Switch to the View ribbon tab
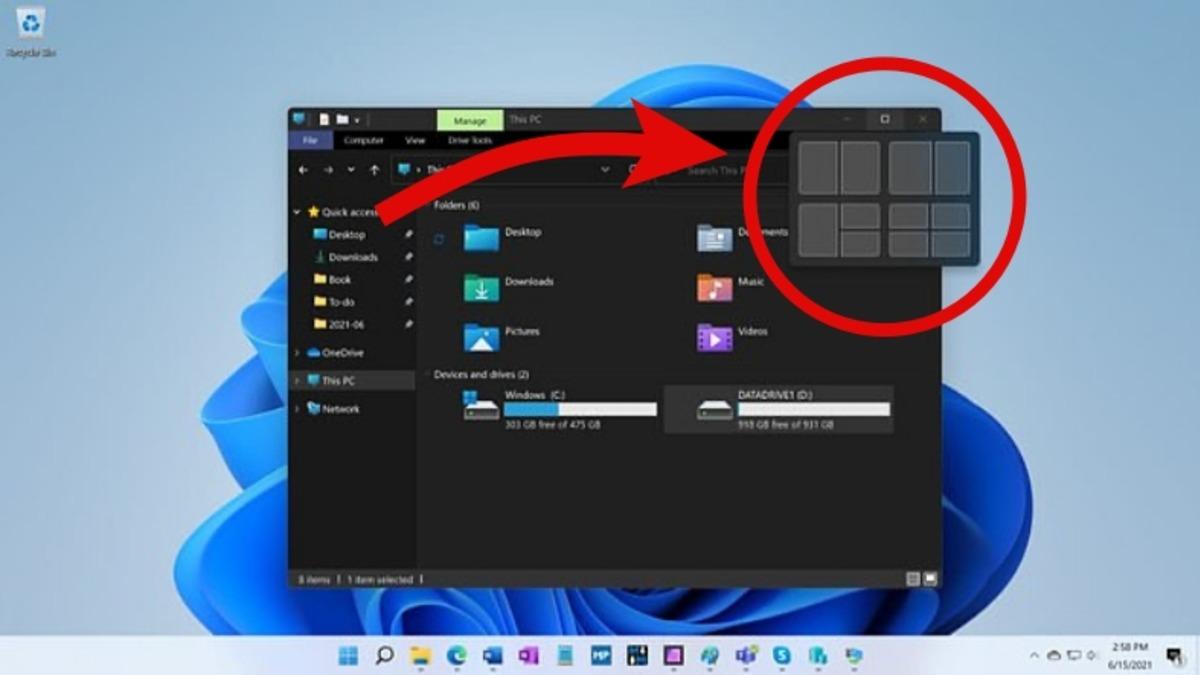Screen dimensions: 1200x675 tap(416, 140)
